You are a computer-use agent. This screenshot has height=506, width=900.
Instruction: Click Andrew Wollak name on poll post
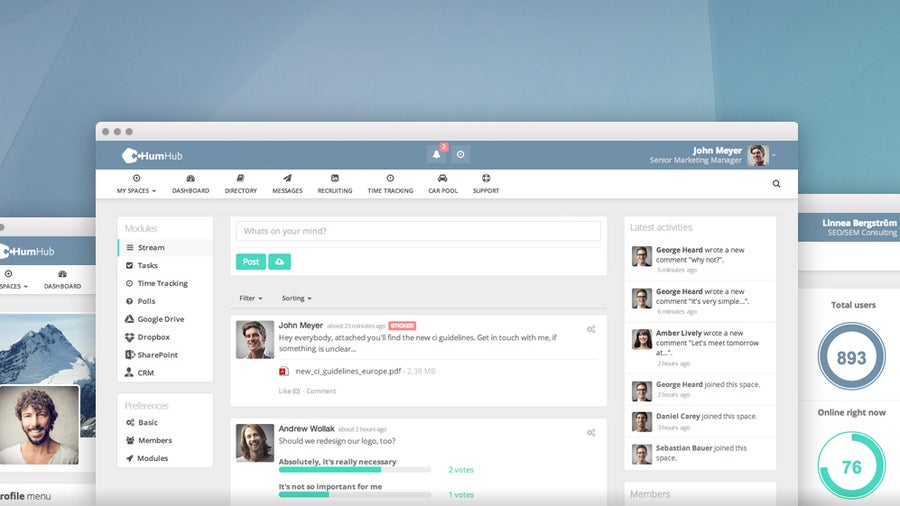click(307, 429)
